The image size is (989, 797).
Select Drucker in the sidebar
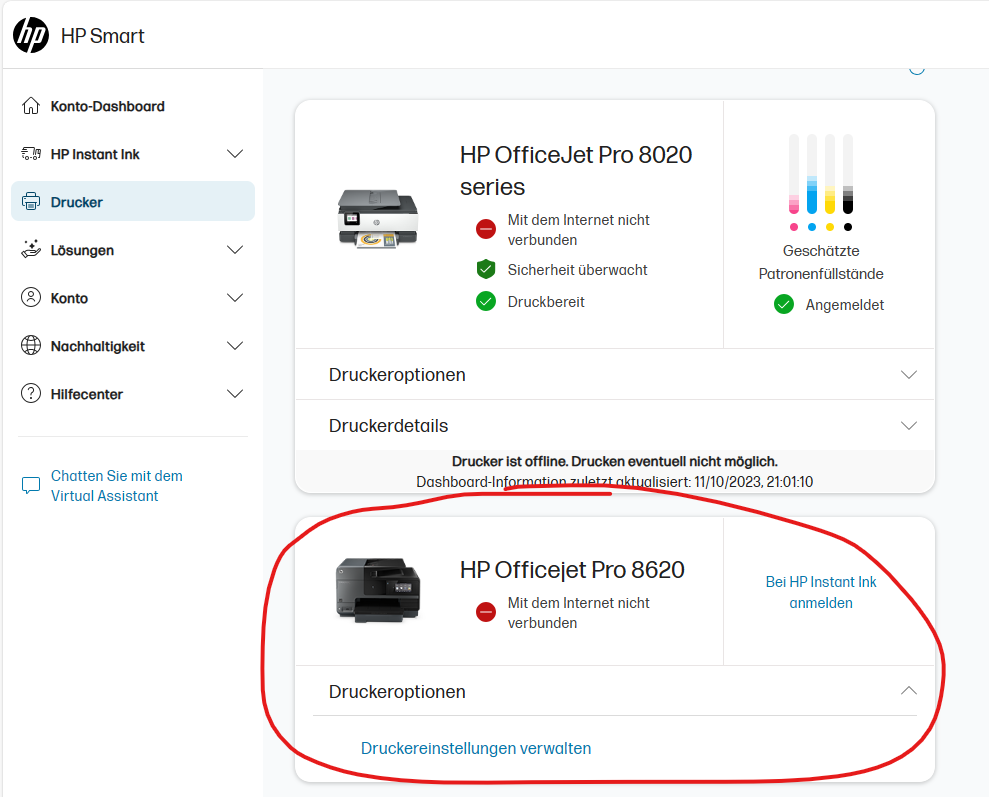coord(77,202)
